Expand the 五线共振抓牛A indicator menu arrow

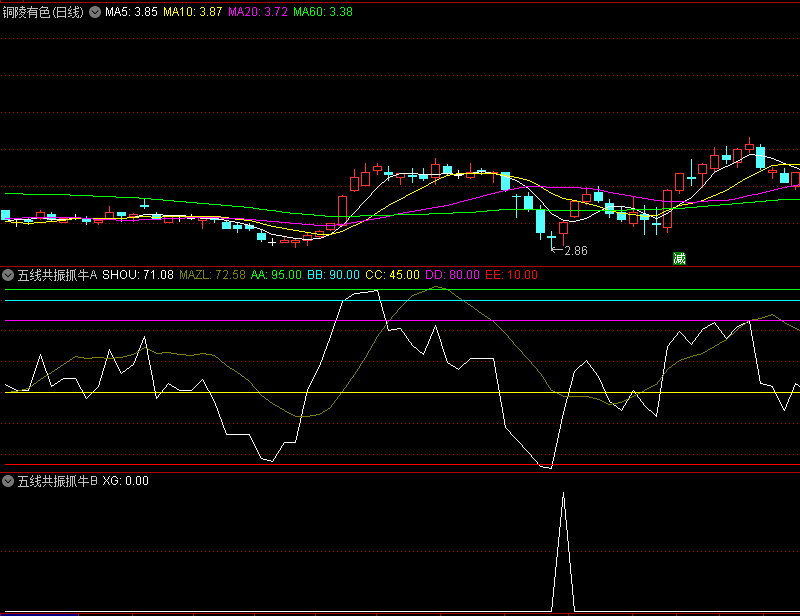pyautogui.click(x=8, y=274)
